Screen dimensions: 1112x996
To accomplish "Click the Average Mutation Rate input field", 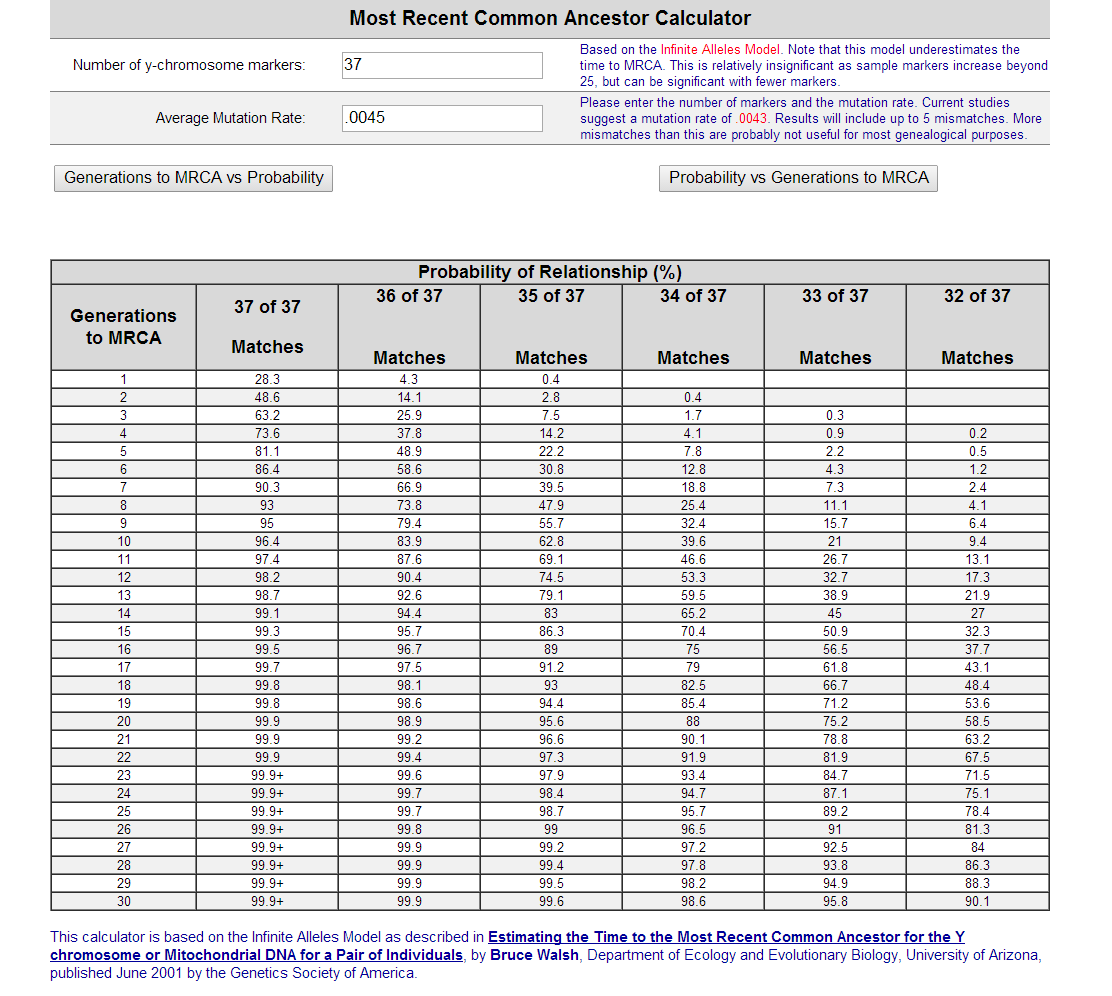I will pyautogui.click(x=442, y=118).
